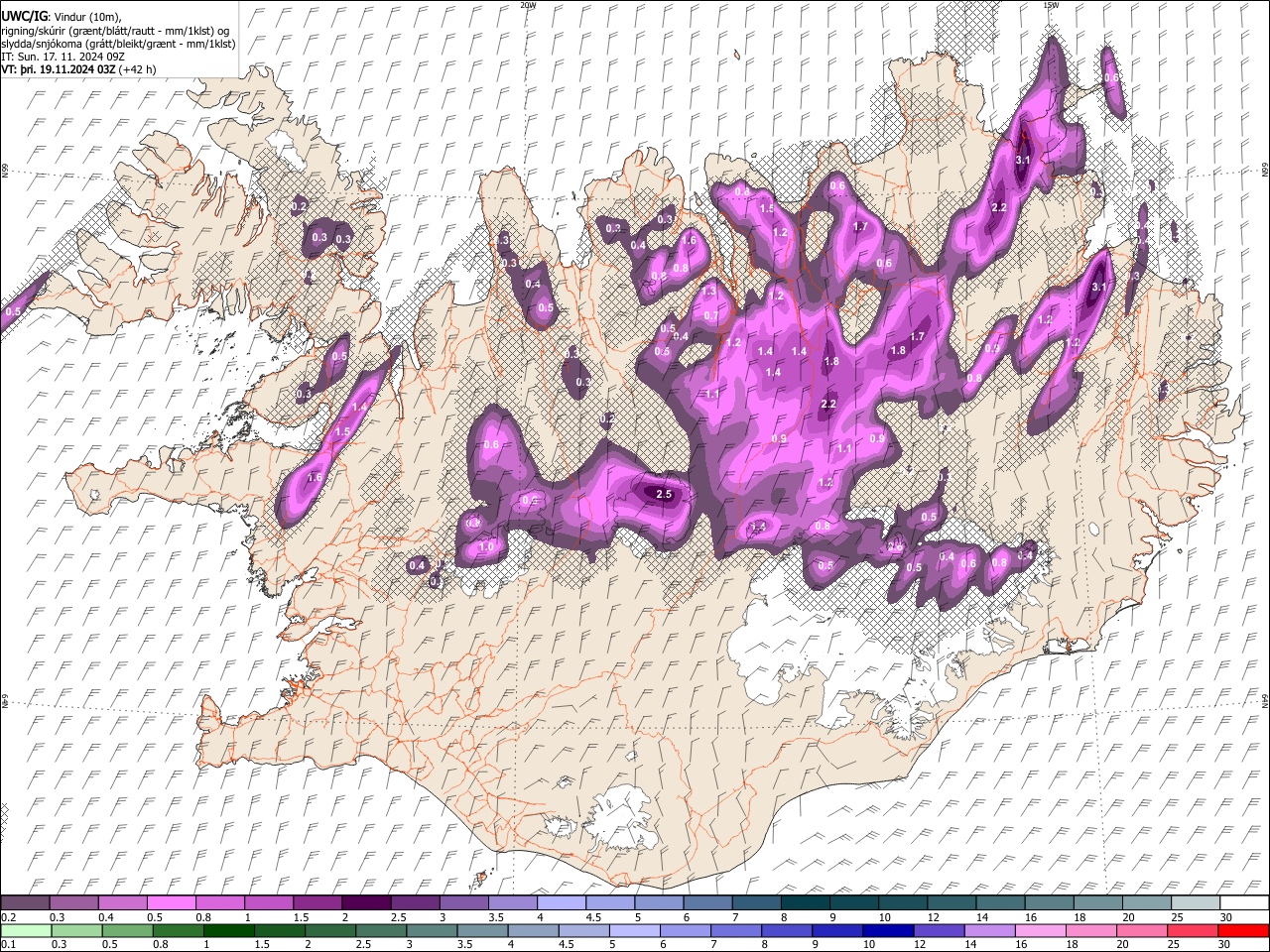Click the 'rigning/skúrir (grænt/blátt/rautt' legend description line
The width and height of the screenshot is (1270, 952).
[x=117, y=30]
